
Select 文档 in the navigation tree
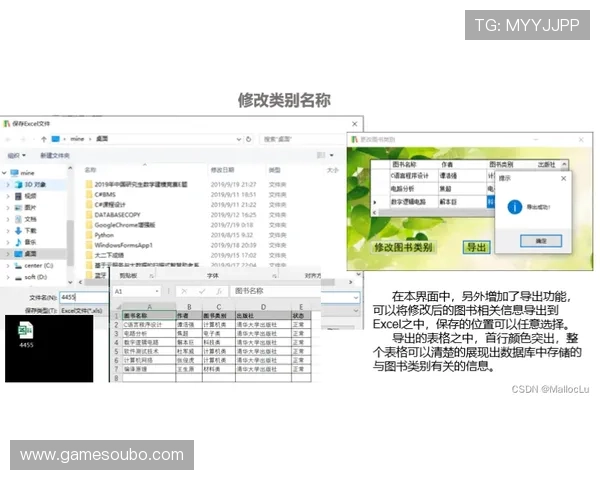point(30,219)
